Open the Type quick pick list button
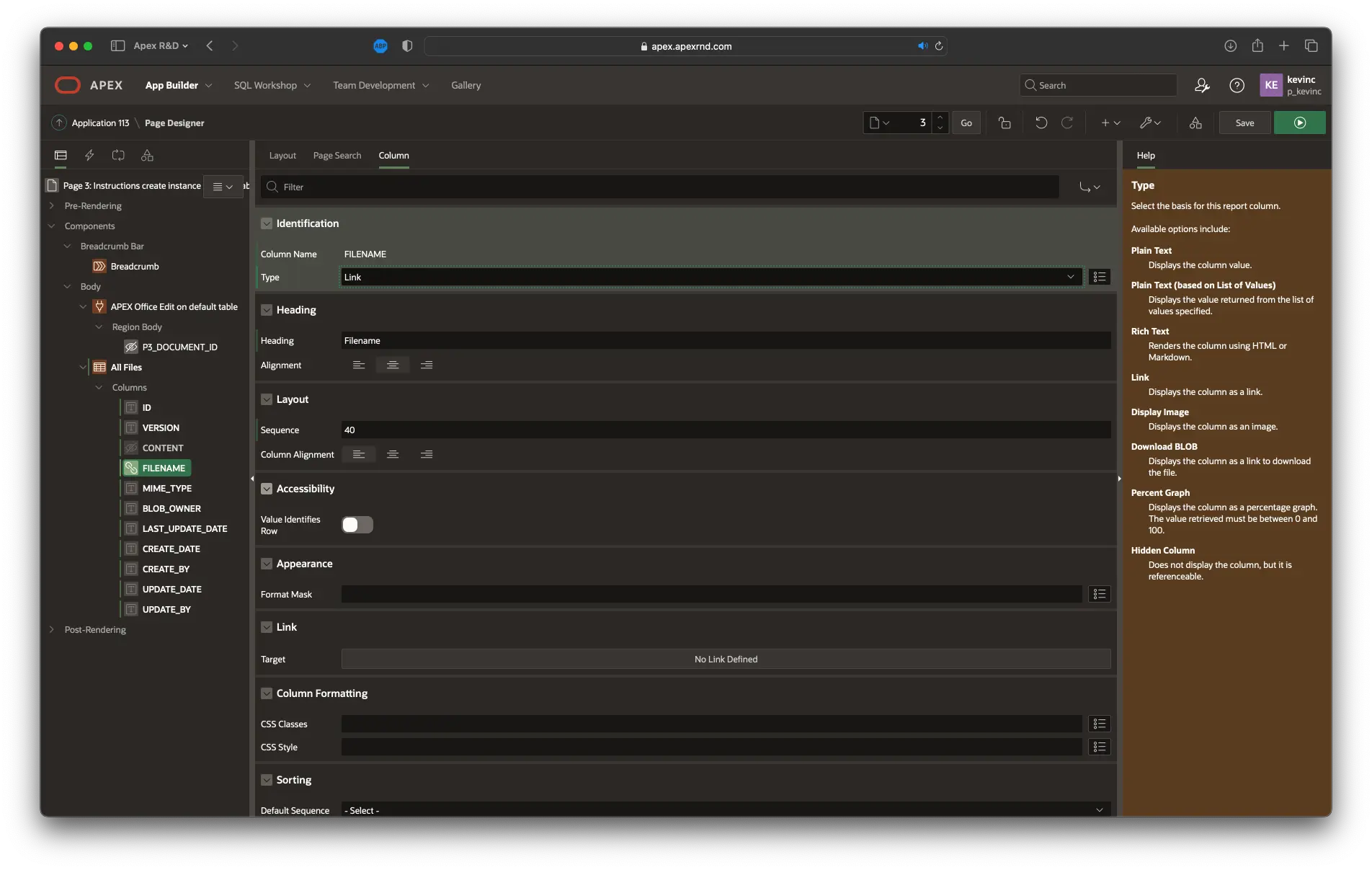 (1099, 277)
